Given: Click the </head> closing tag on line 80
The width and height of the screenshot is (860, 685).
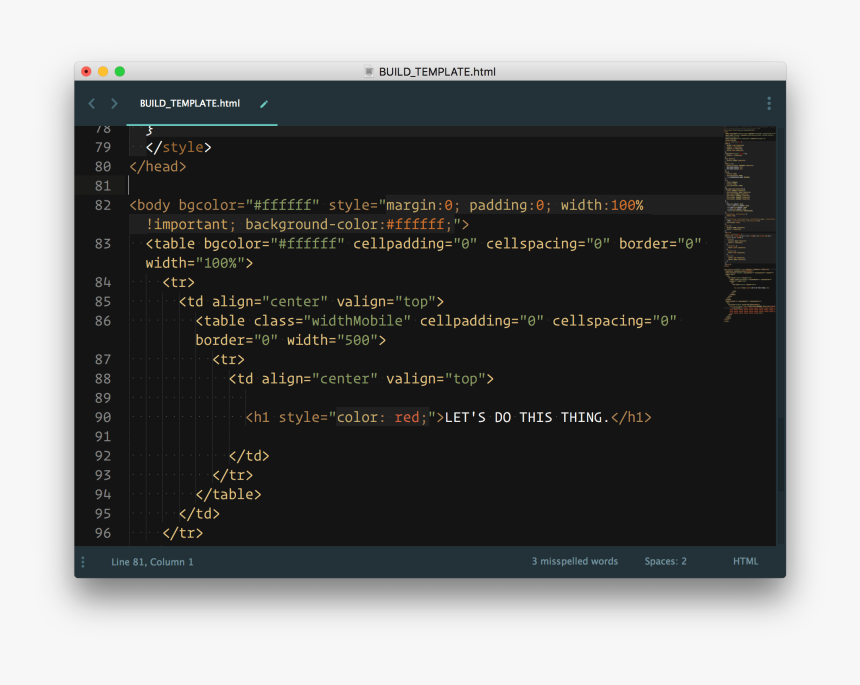Looking at the screenshot, I should pyautogui.click(x=156, y=166).
